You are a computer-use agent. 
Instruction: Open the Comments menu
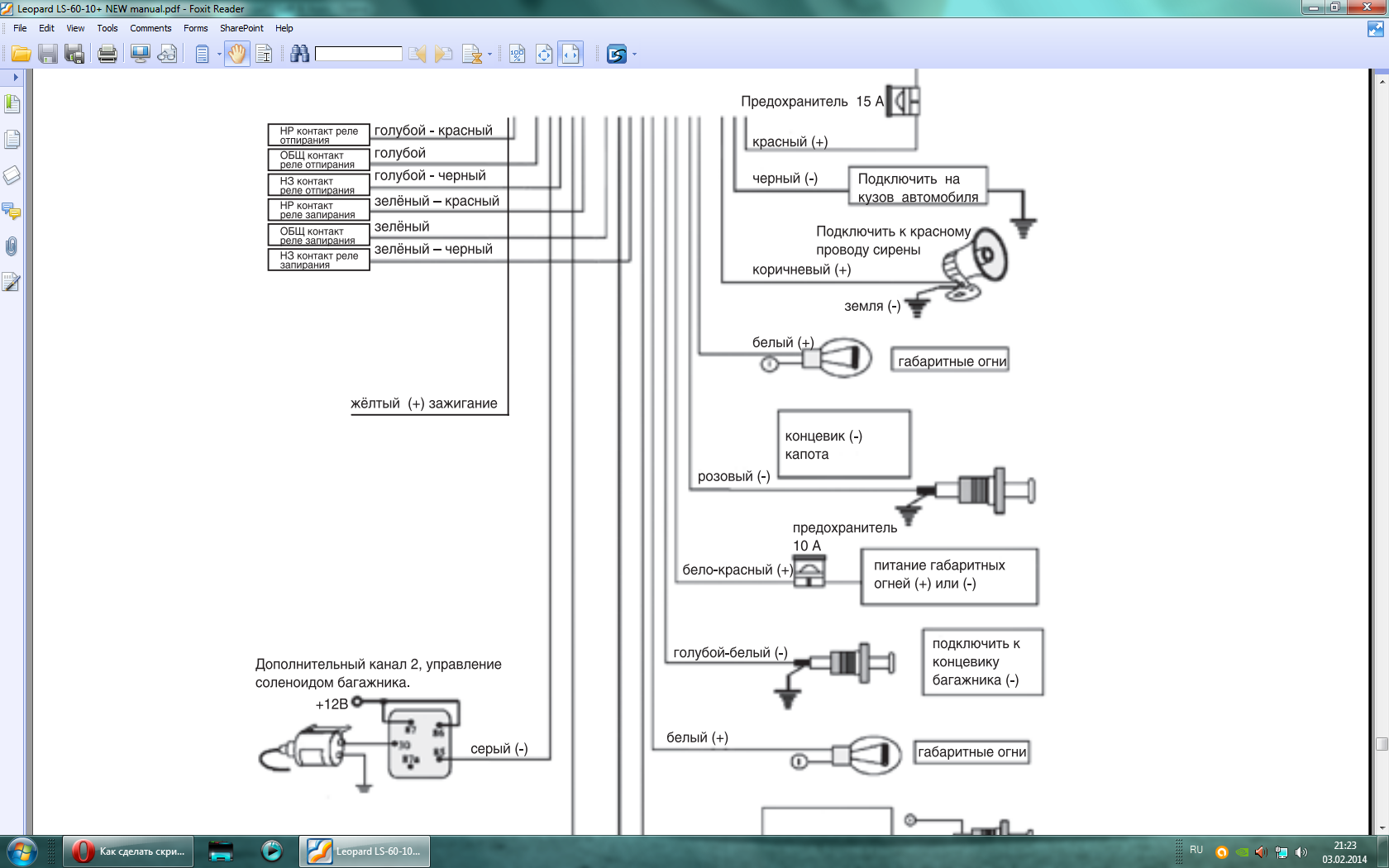point(150,28)
